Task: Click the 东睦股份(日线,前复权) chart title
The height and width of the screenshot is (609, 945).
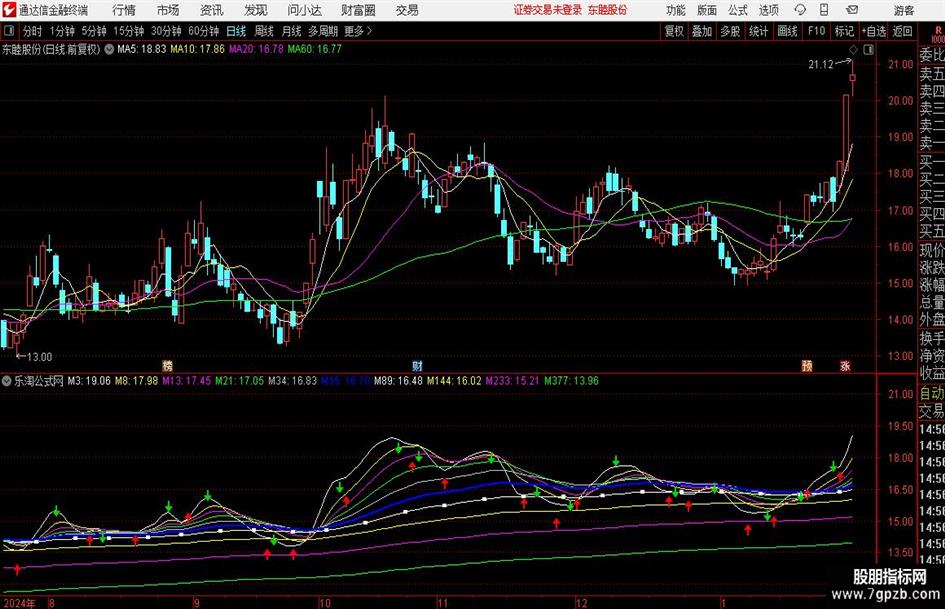Action: 51,49
